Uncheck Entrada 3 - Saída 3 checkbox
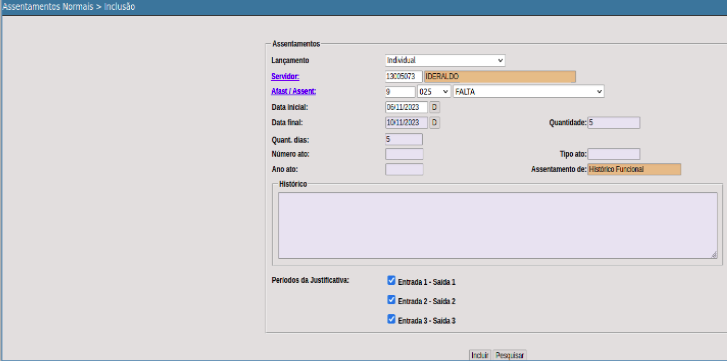The image size is (727, 361). [391, 319]
